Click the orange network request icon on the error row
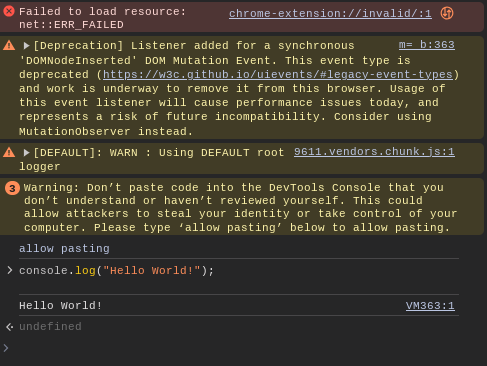Screen dimensions: 487x366 pyautogui.click(x=447, y=13)
